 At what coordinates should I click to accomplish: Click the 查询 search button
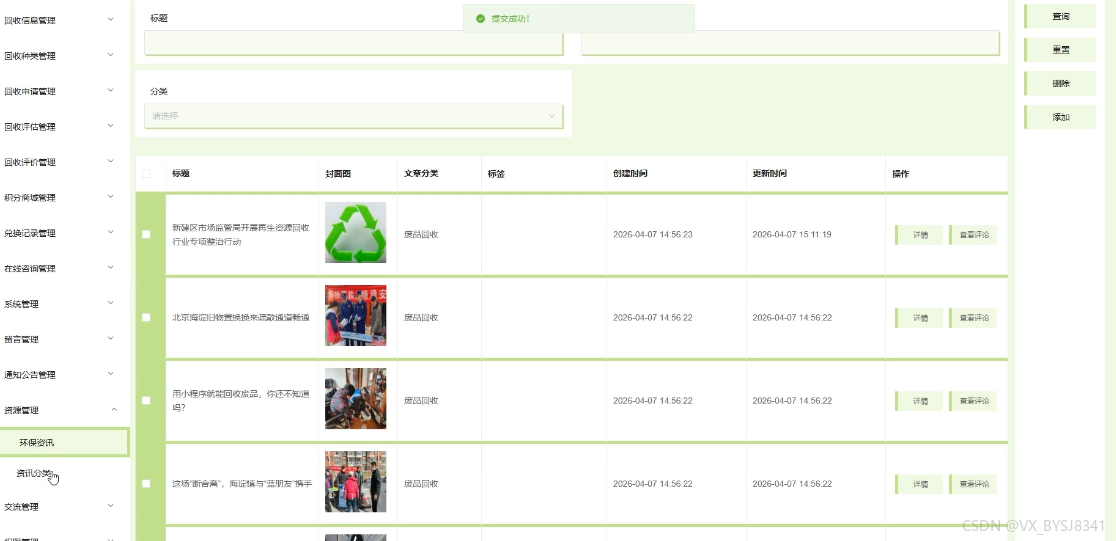tap(1060, 16)
